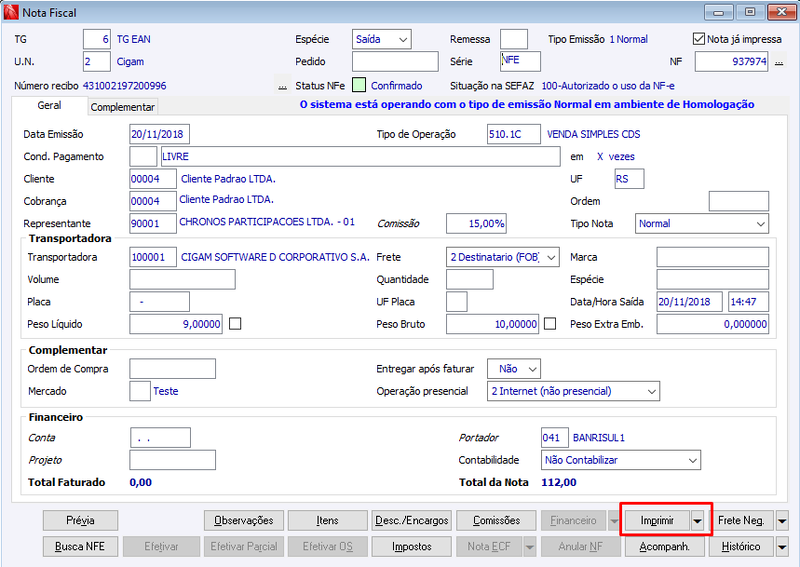The height and width of the screenshot is (567, 800).
Task: Click the Imprimir button
Action: [657, 521]
